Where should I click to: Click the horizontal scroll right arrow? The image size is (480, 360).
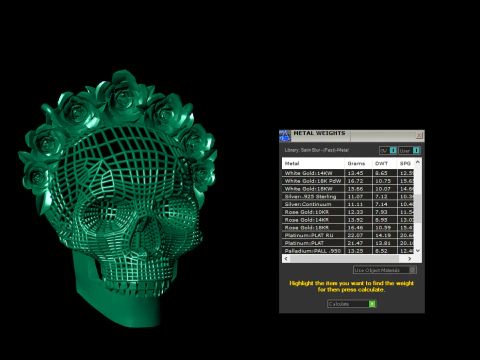click(410, 259)
